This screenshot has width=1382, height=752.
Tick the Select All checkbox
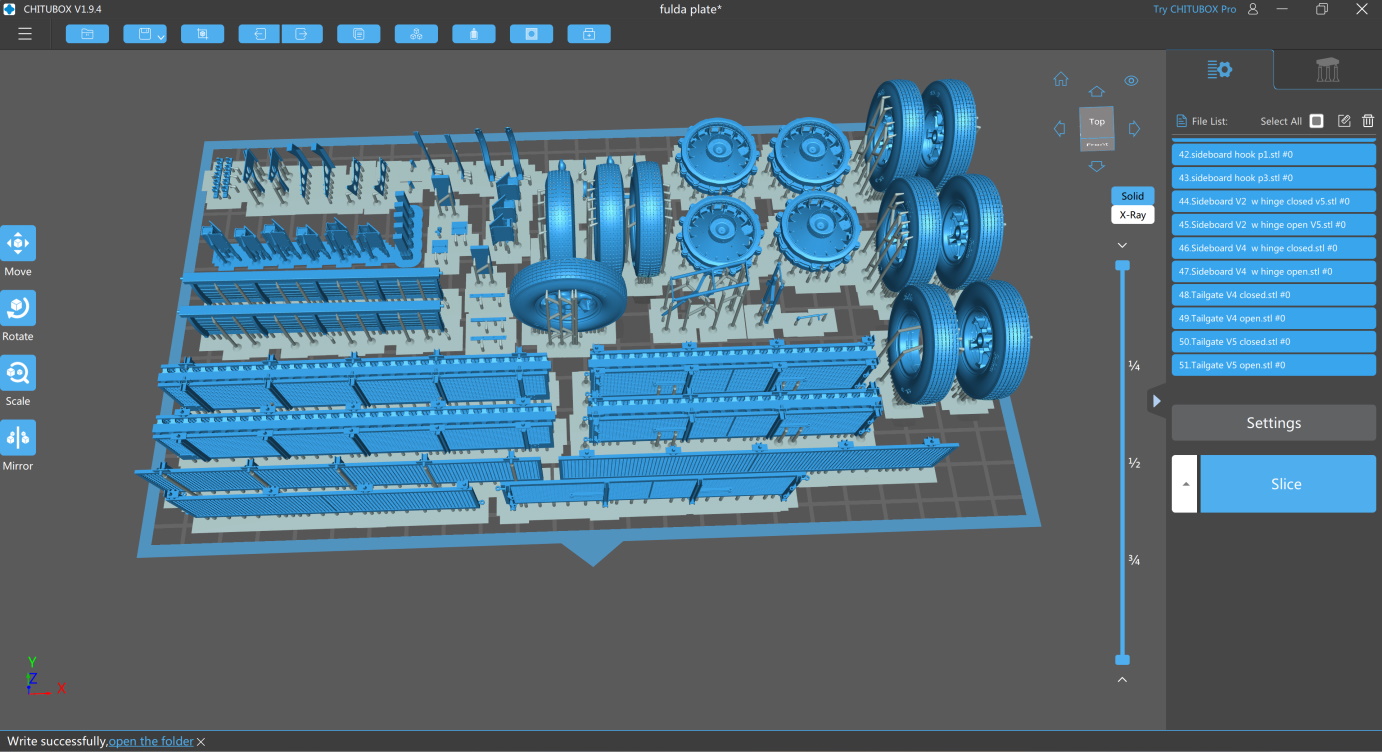[x=1316, y=121]
